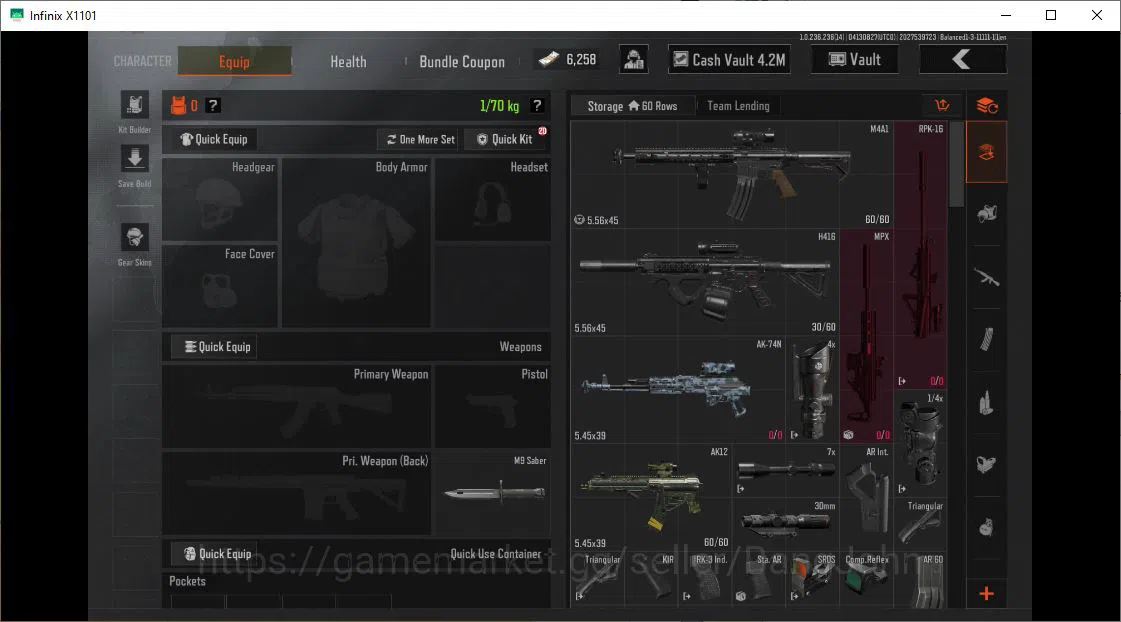Select the M4A1 rifle in storage
Viewport: 1121px width, 622px height.
732,174
